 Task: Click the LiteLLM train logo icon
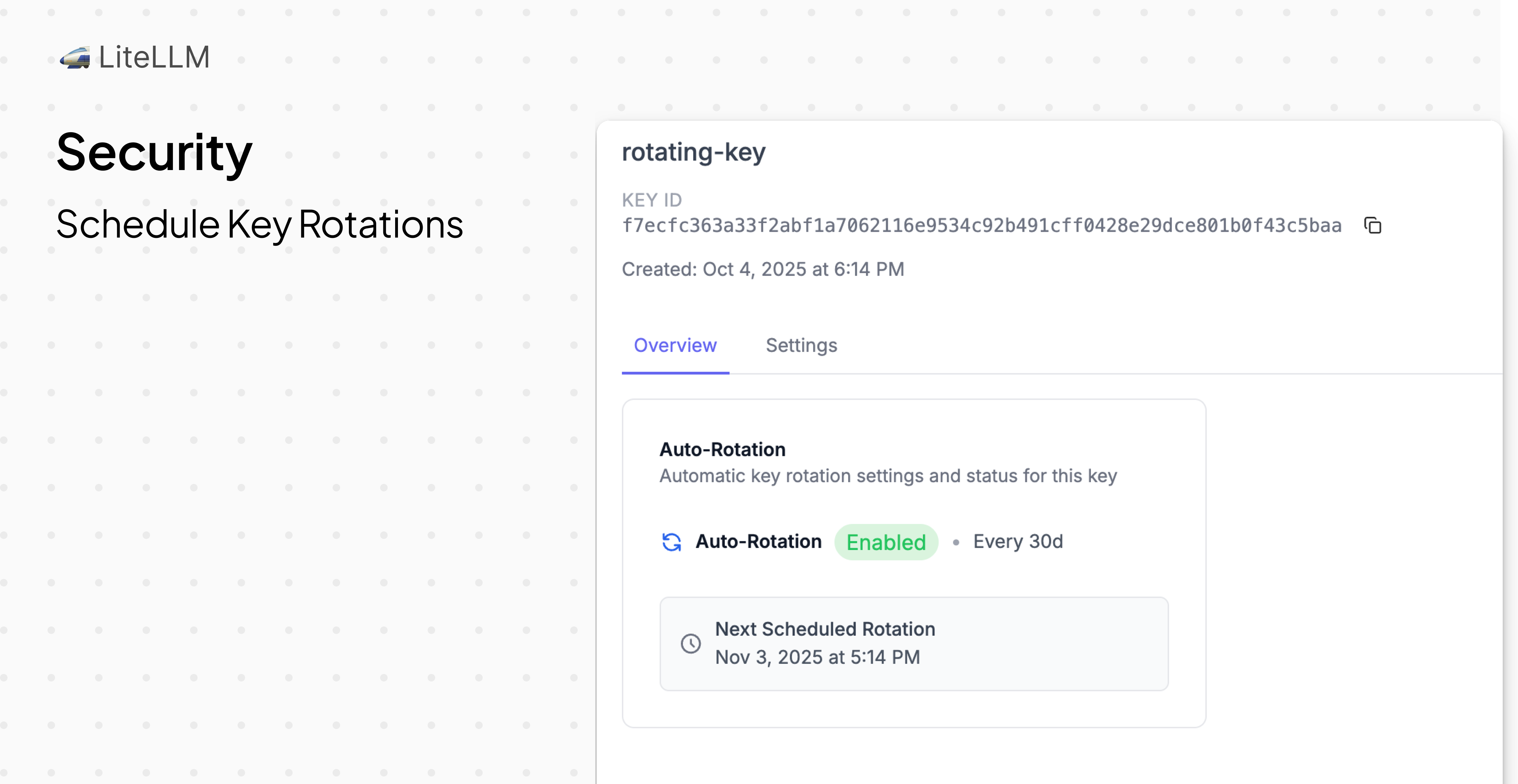point(75,58)
